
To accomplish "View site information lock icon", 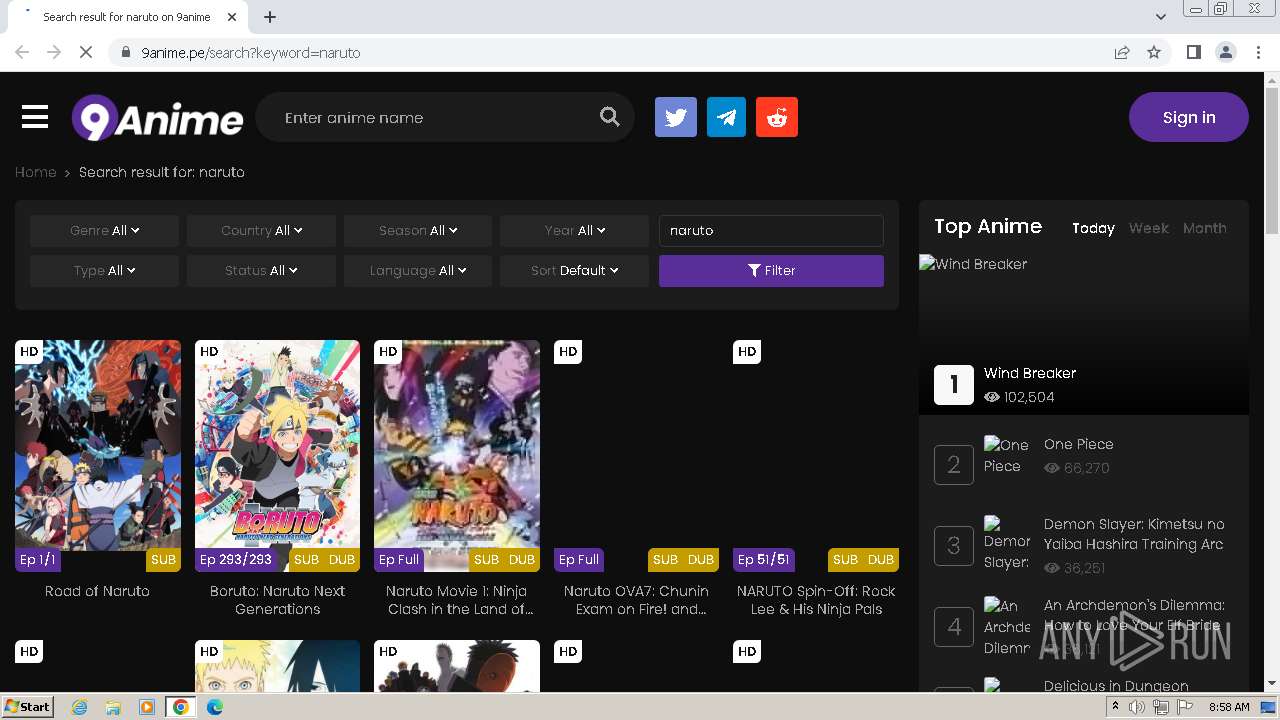I will 125,52.
